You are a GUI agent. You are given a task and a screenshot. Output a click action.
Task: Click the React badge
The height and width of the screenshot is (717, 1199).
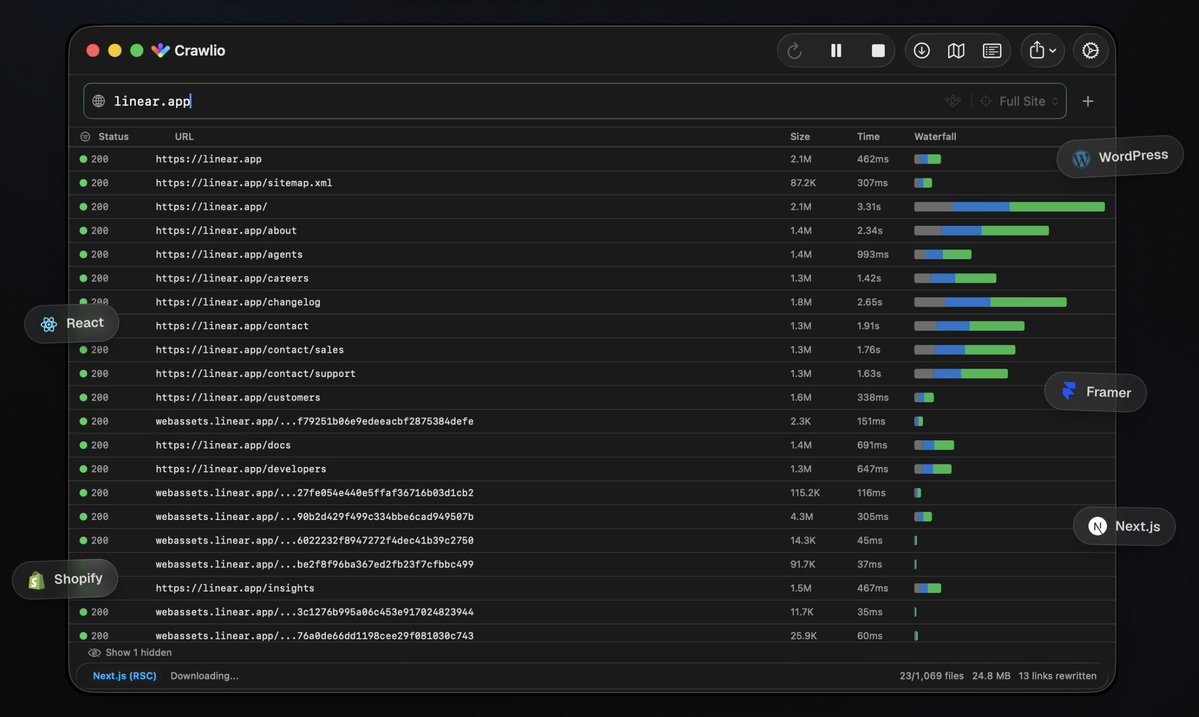click(x=72, y=323)
